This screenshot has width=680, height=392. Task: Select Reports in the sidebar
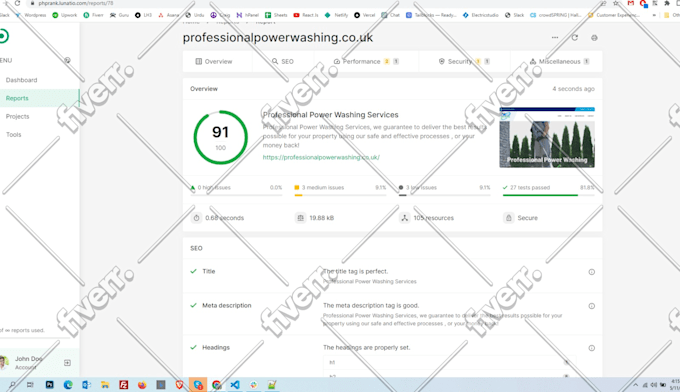pyautogui.click(x=39, y=98)
